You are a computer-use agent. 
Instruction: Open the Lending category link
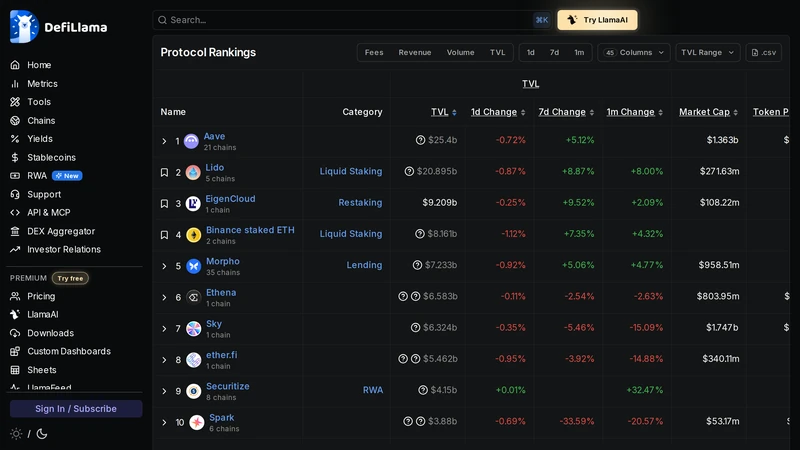(x=364, y=265)
